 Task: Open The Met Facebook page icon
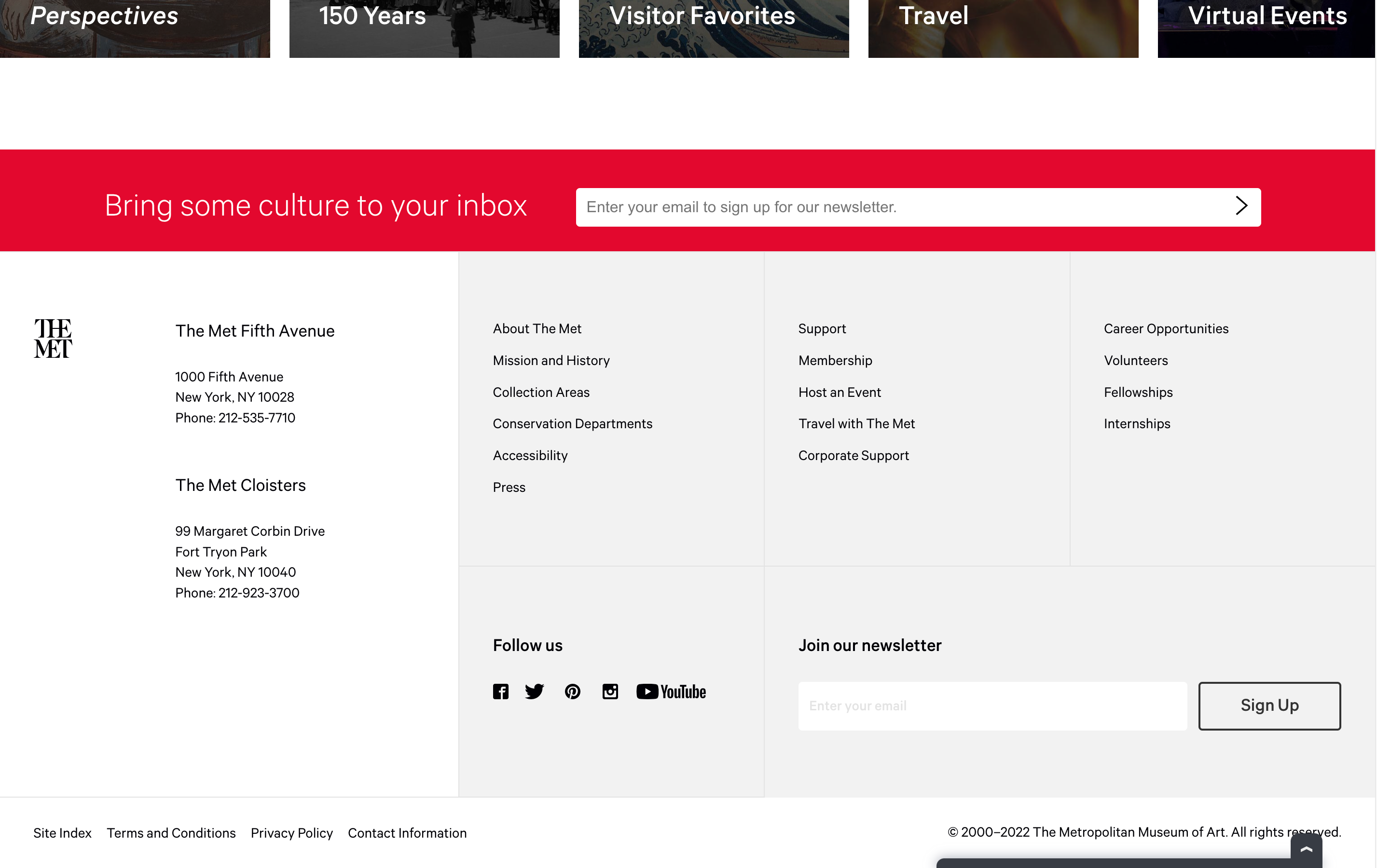tap(500, 692)
